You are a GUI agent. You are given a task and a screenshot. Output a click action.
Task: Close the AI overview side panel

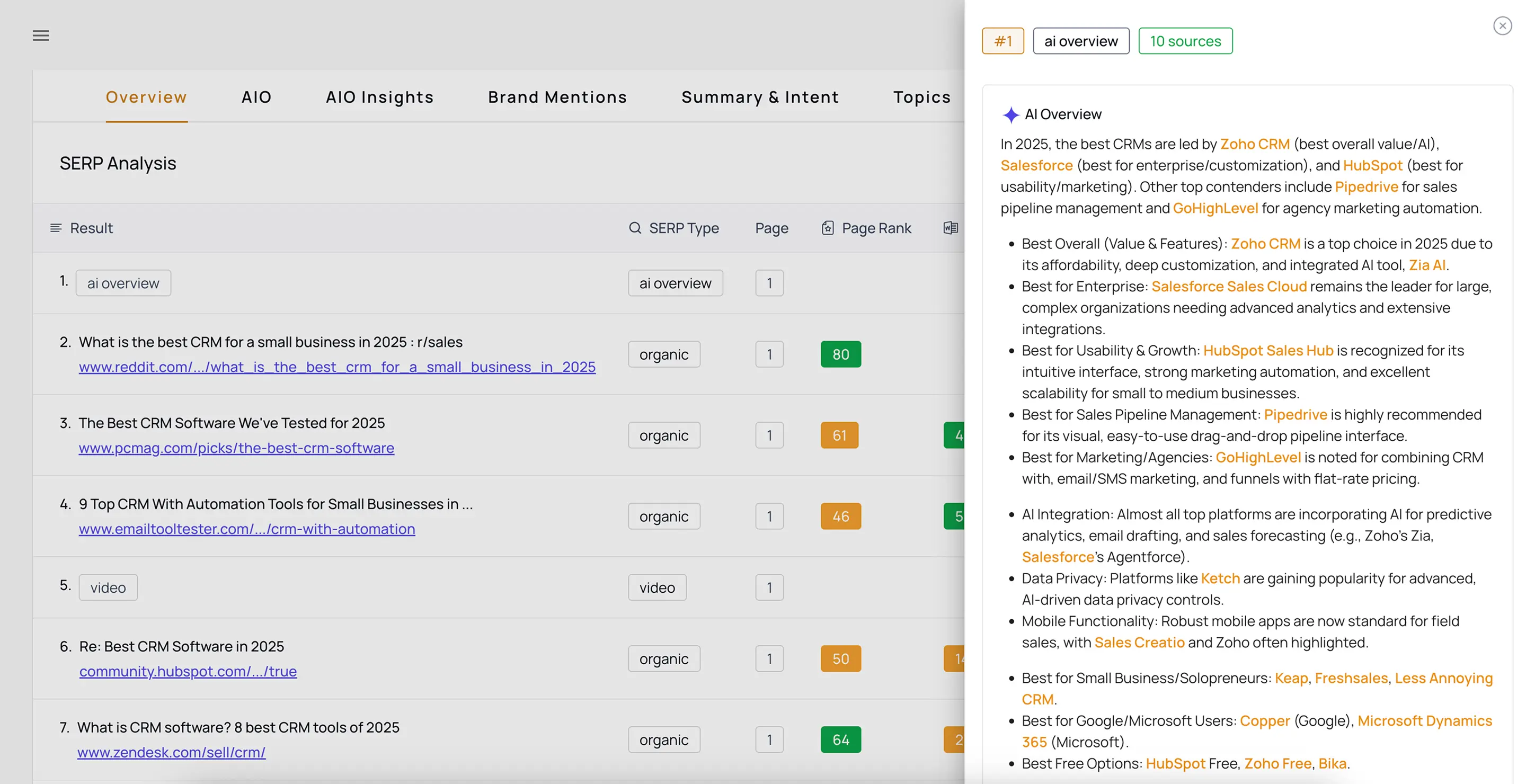(1502, 26)
